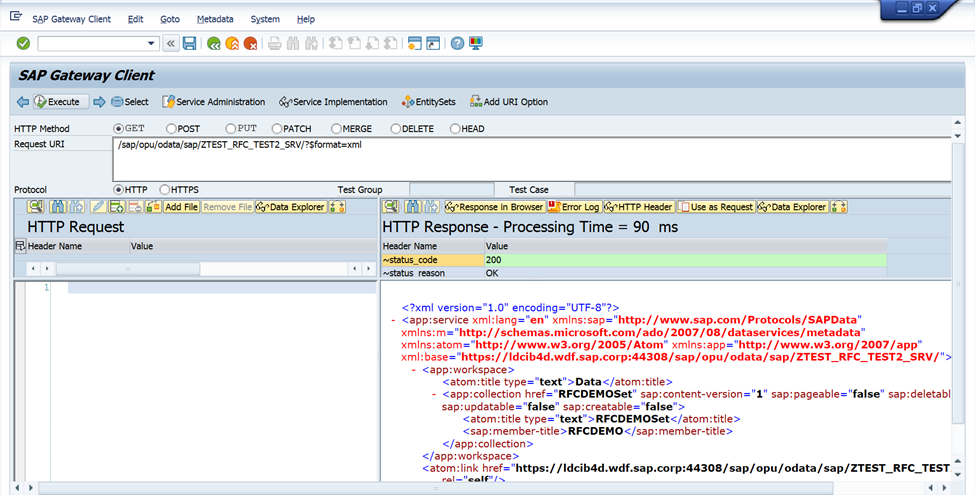Screen dimensions: 975x495
Task: Click the bottom horizontal scrollbar of the window
Action: (435, 488)
